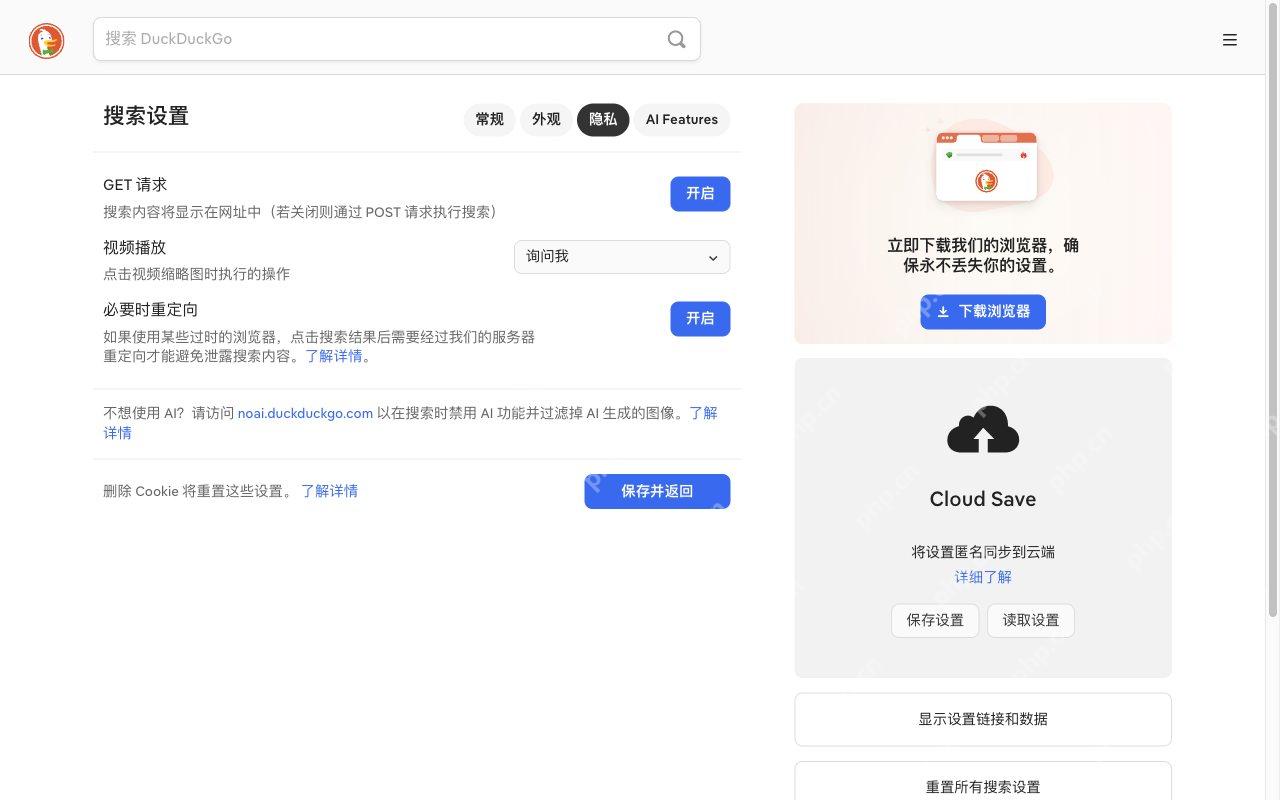1280x800 pixels.
Task: Click the 必要时重定向 setting label
Action: pos(150,310)
